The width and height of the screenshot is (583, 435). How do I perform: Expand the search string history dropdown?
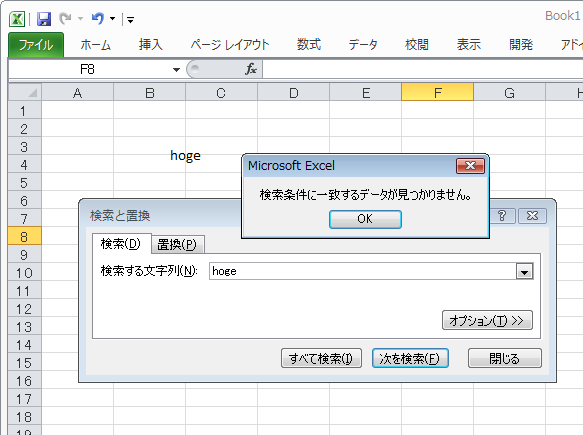point(525,272)
